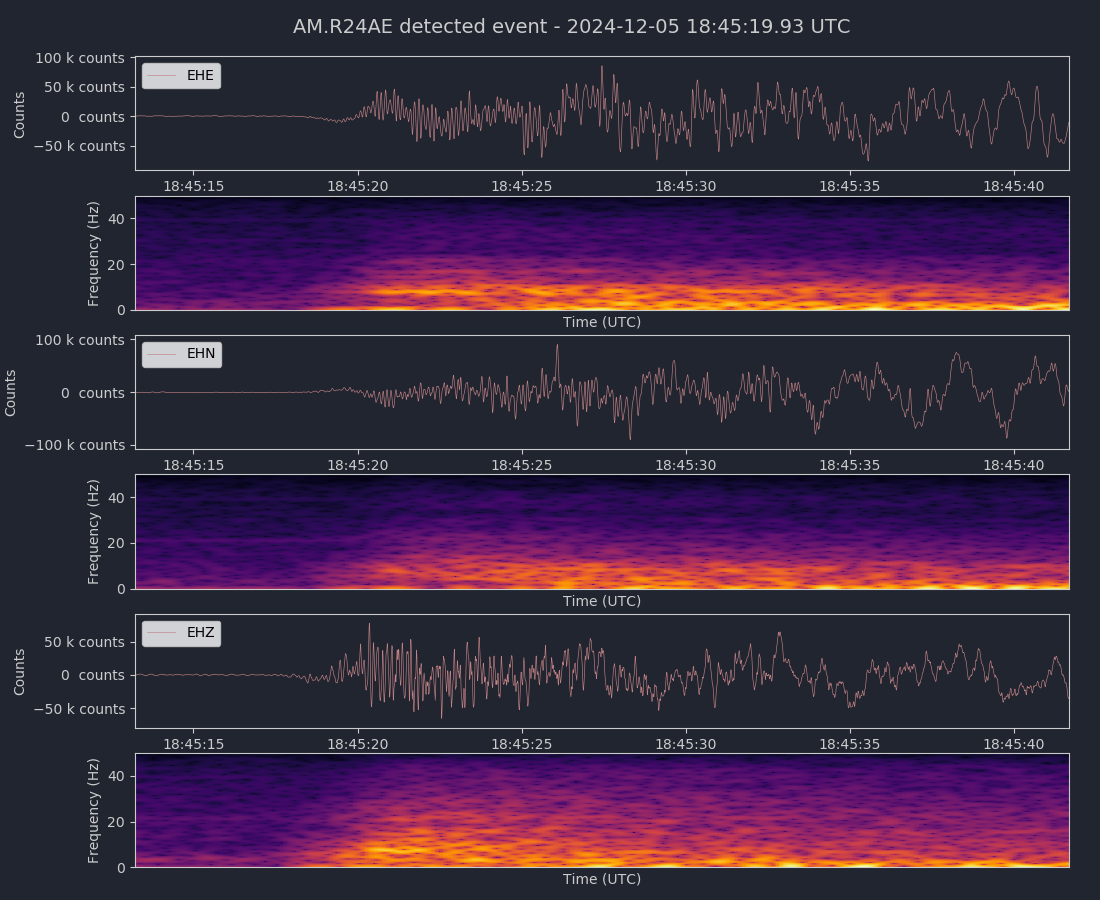Screen dimensions: 1100x900
Task: Click 'Frequency (Hz)' label of EHE spectrogram
Action: [93, 254]
